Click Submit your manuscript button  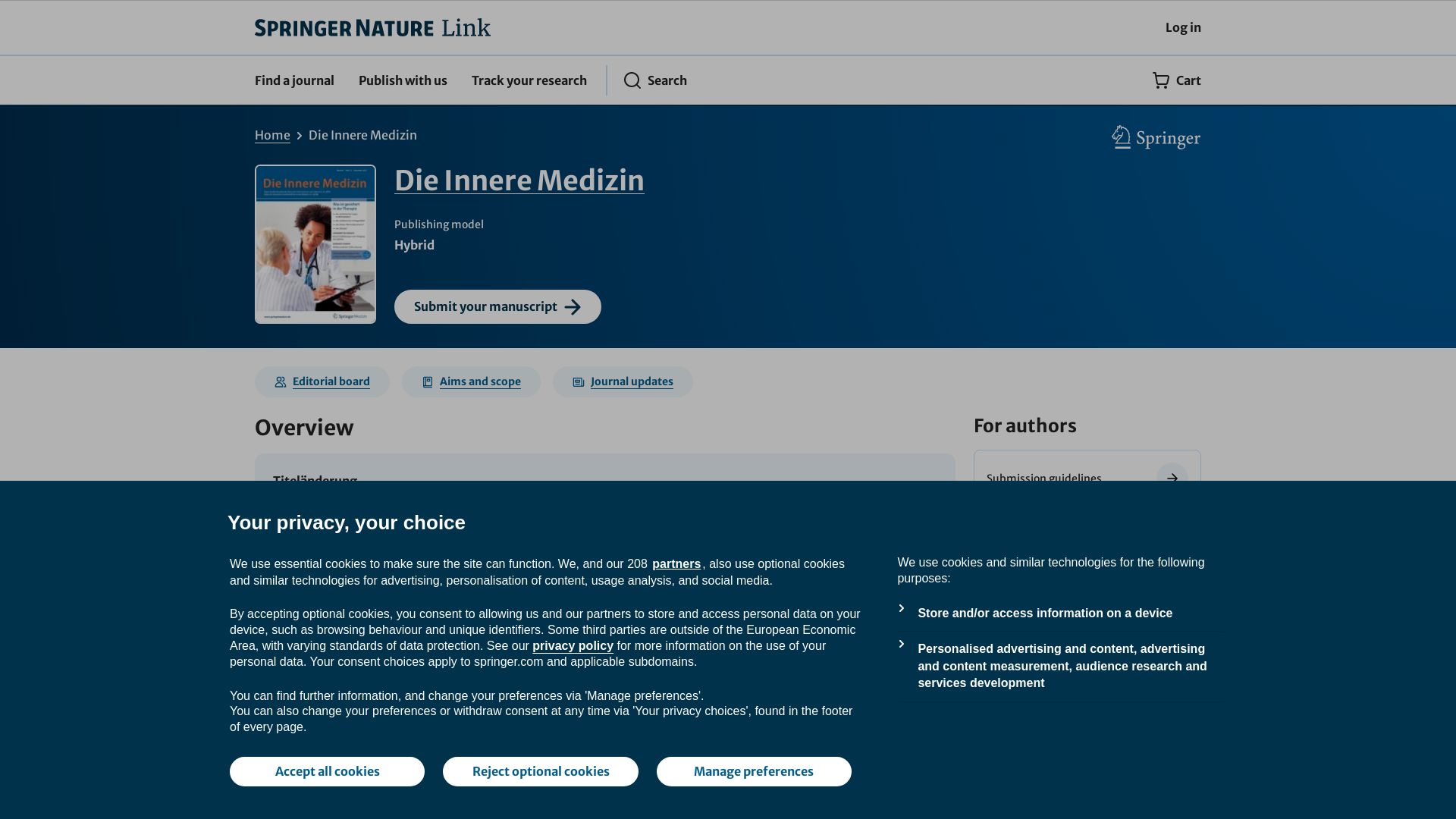click(x=497, y=307)
